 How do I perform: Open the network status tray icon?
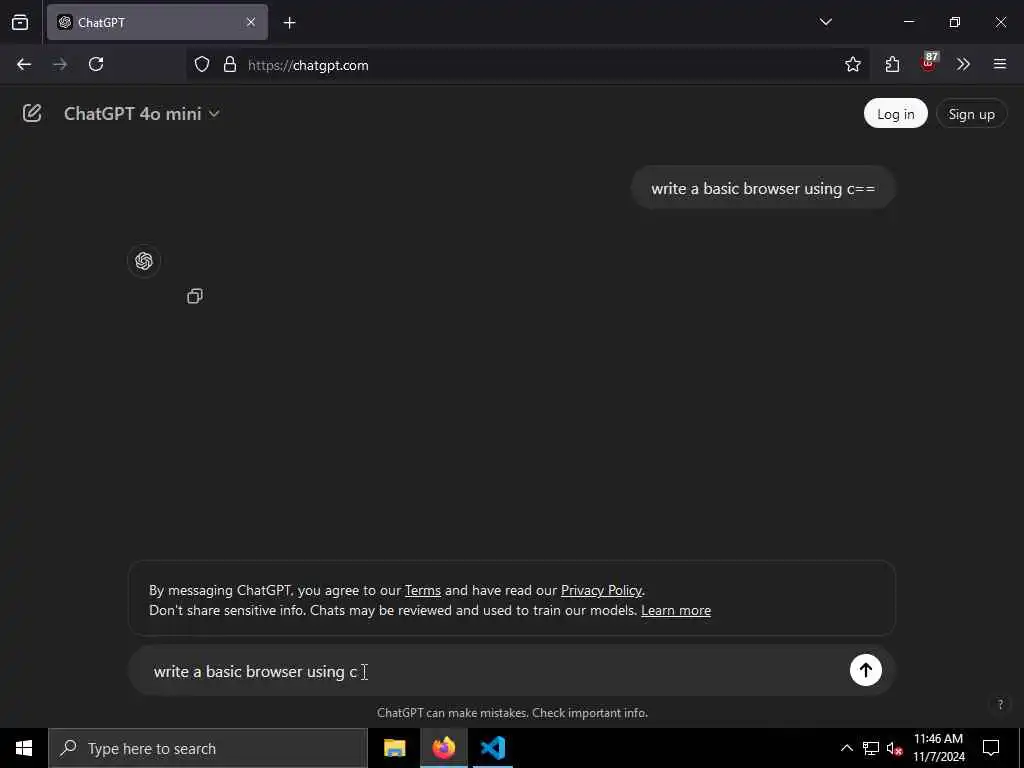click(871, 748)
